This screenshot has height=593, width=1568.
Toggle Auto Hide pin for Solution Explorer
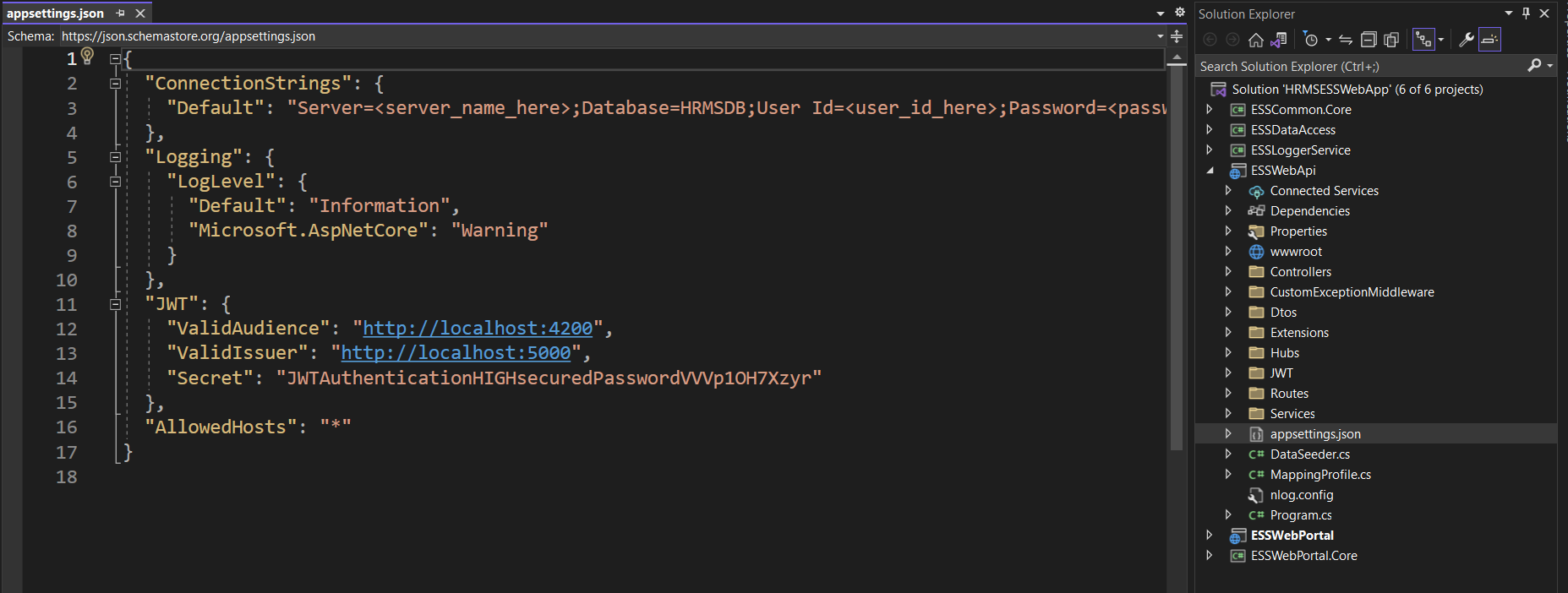point(1526,13)
